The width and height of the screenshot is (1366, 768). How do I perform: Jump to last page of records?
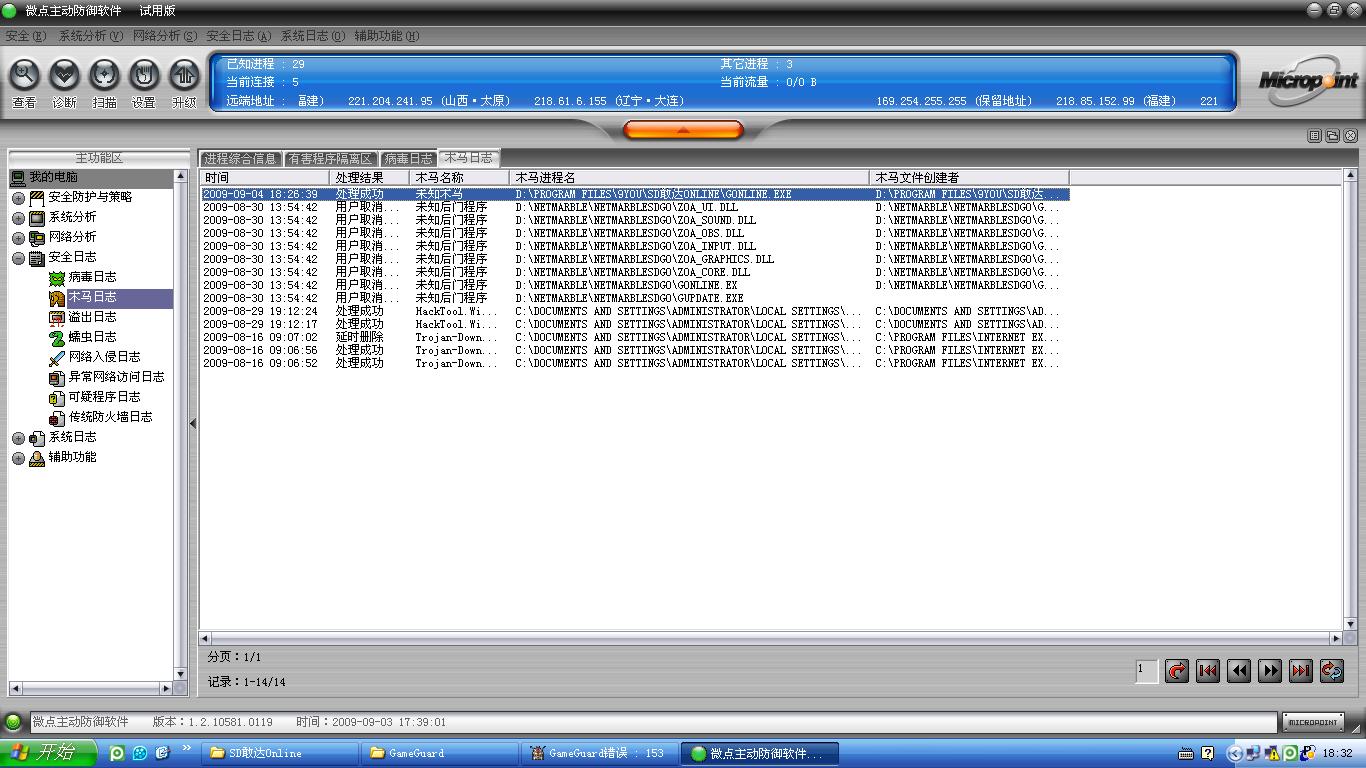point(1301,671)
